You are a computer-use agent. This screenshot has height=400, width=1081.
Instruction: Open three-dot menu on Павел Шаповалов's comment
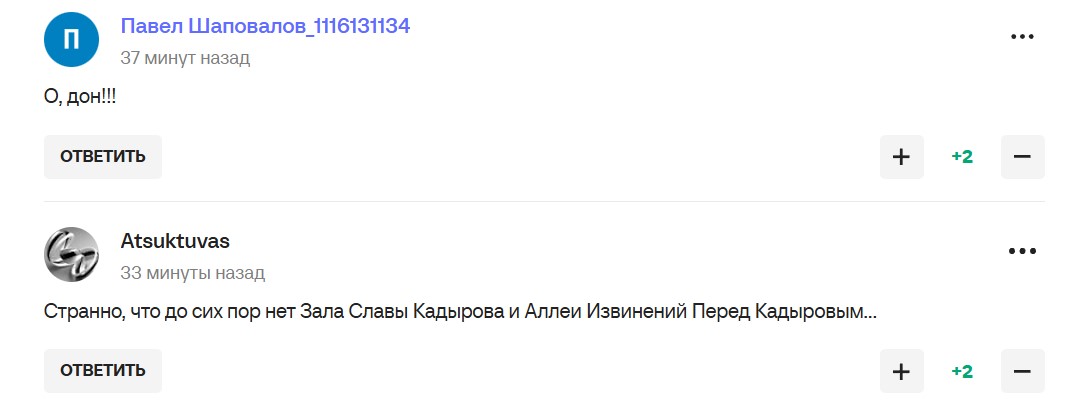(1021, 37)
